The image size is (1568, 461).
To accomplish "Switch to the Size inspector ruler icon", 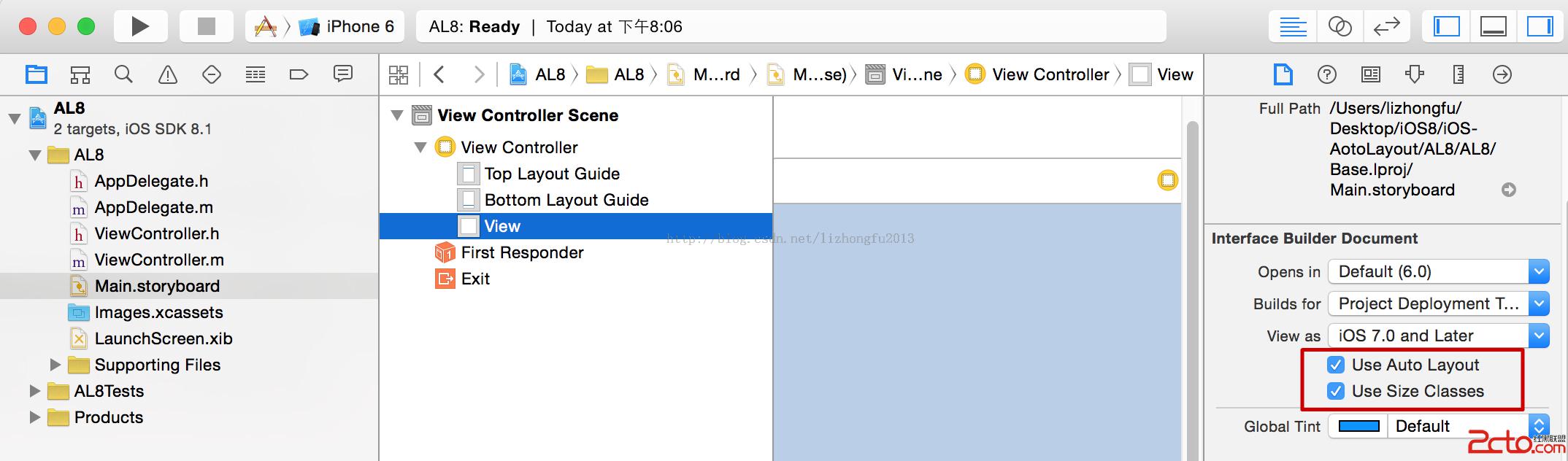I will click(1458, 74).
